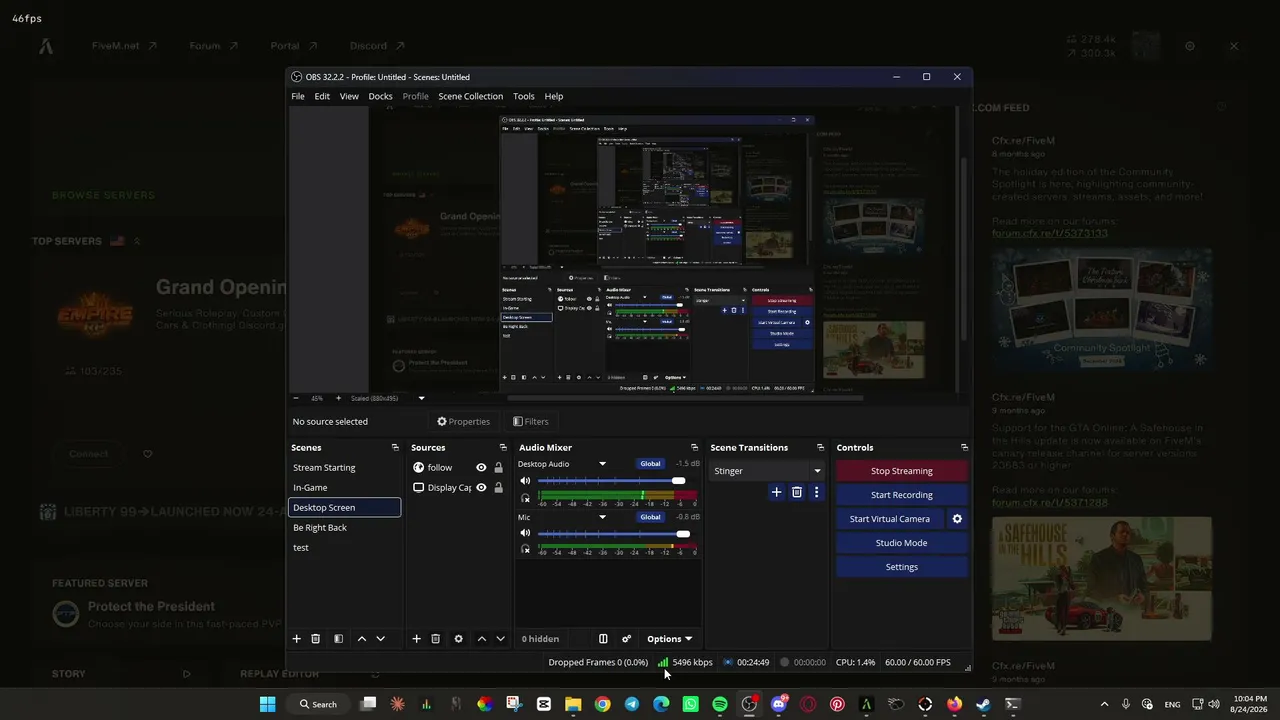
Task: Open Spotify from the taskbar
Action: click(x=720, y=704)
